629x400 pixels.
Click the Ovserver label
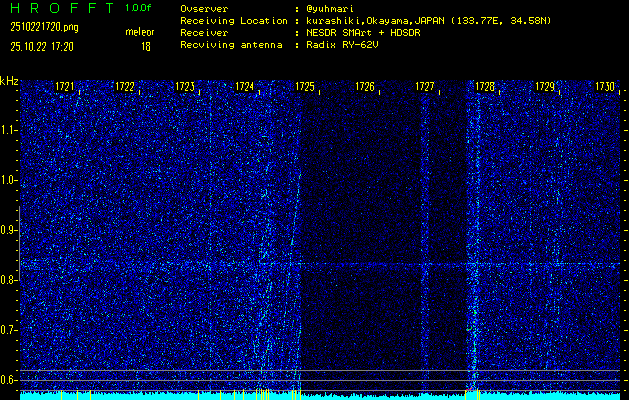[x=204, y=9]
